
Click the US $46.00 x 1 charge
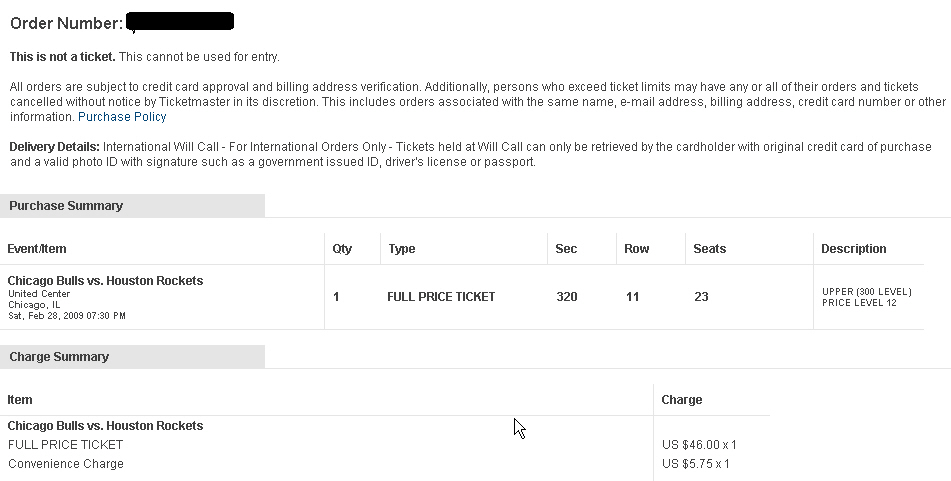(699, 445)
